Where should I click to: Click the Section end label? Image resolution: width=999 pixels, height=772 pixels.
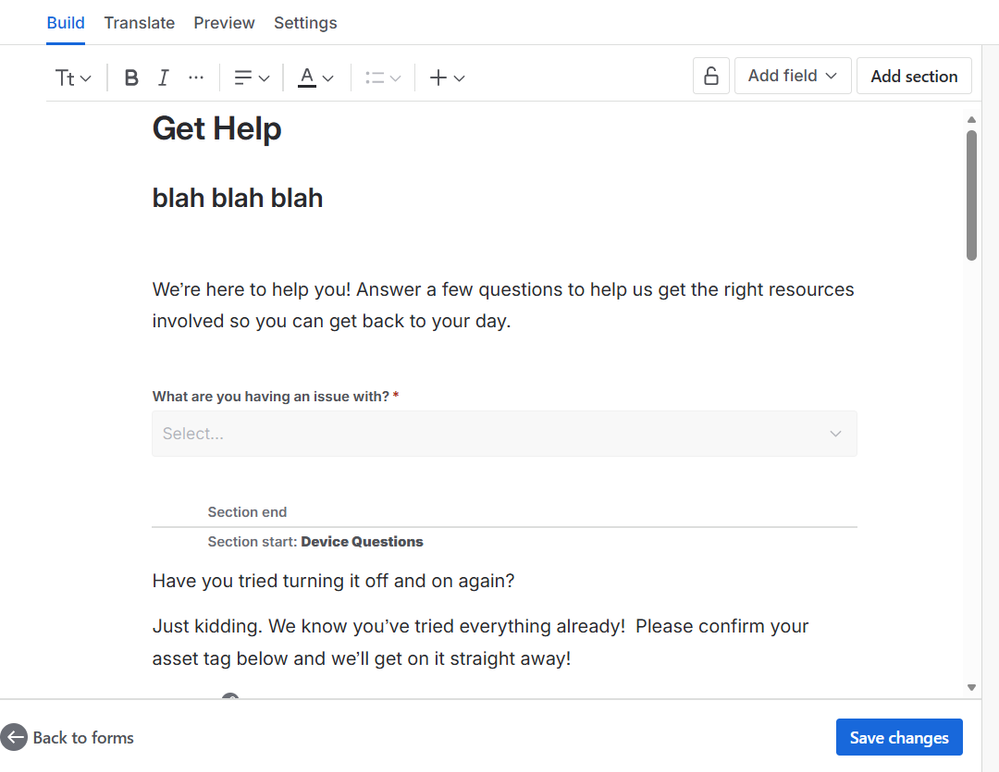coord(247,512)
